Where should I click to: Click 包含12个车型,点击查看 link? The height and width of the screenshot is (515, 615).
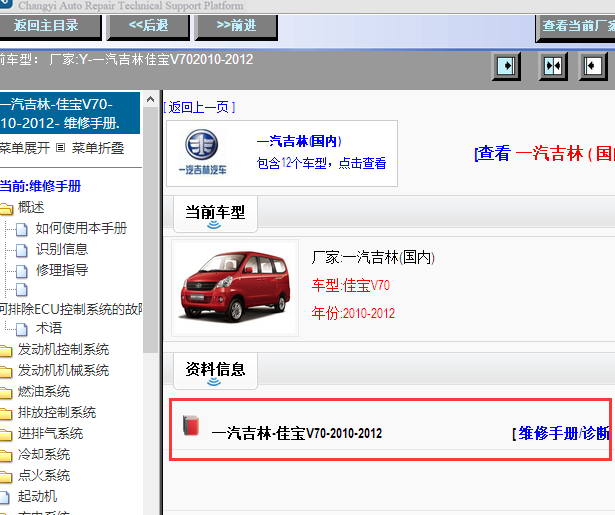tap(321, 163)
